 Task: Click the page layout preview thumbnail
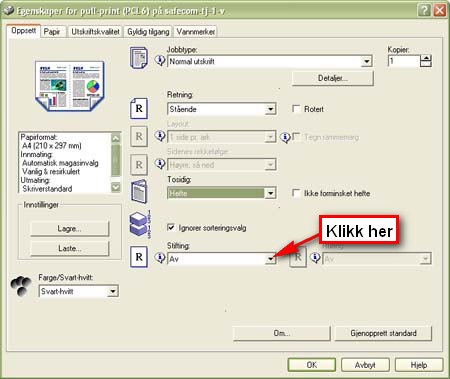[69, 86]
